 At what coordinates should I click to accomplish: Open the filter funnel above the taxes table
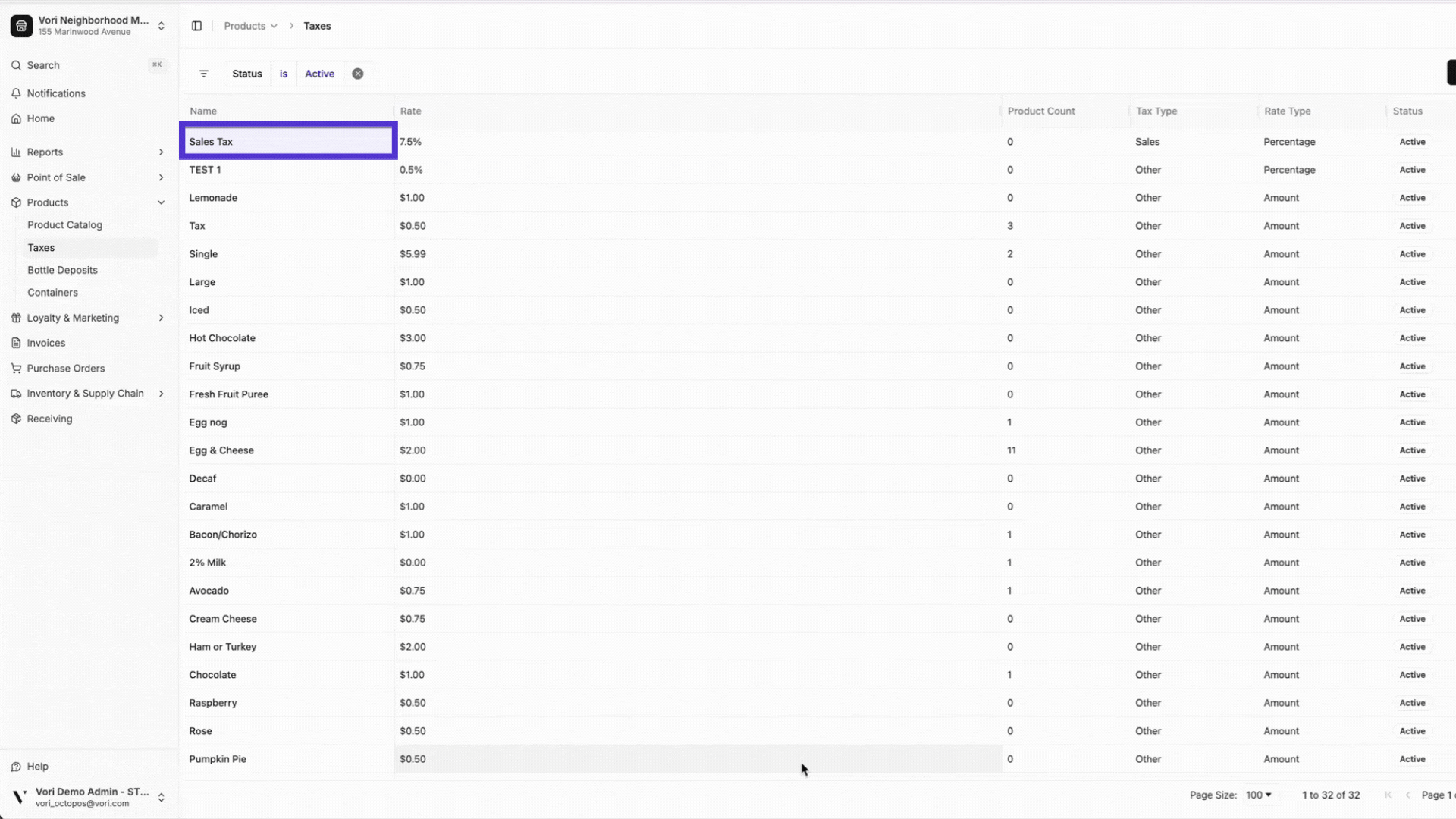[203, 73]
